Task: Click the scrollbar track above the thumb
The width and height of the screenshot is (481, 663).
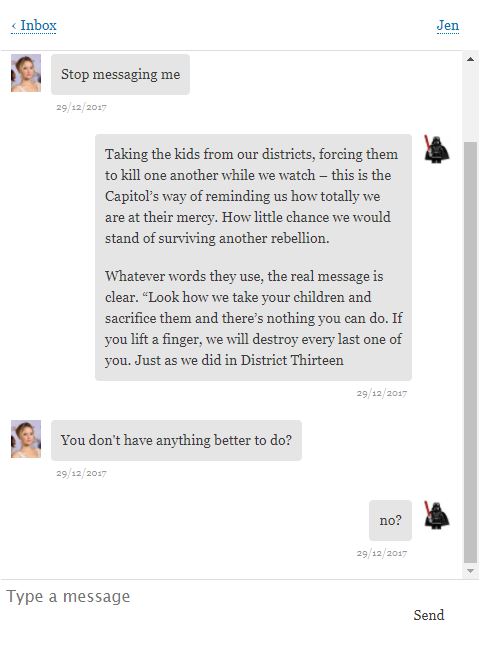Action: [x=470, y=104]
